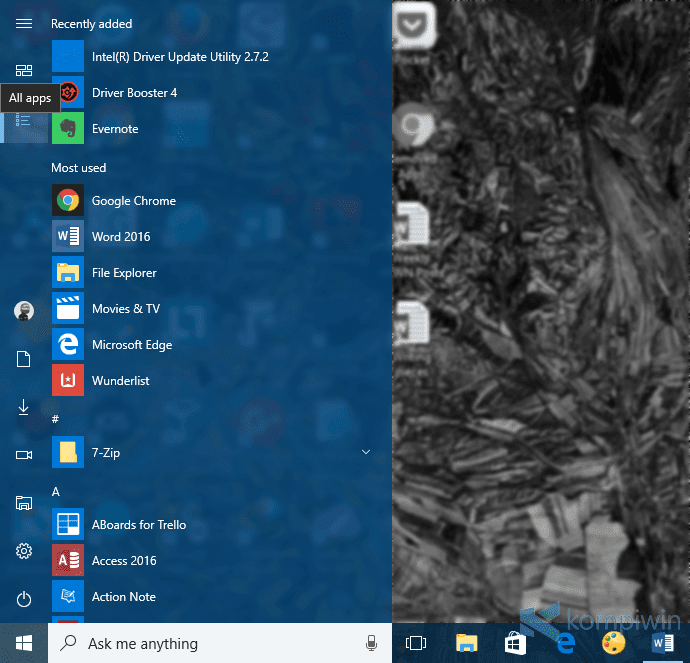Click the Recently added heading
The image size is (690, 663).
(92, 24)
